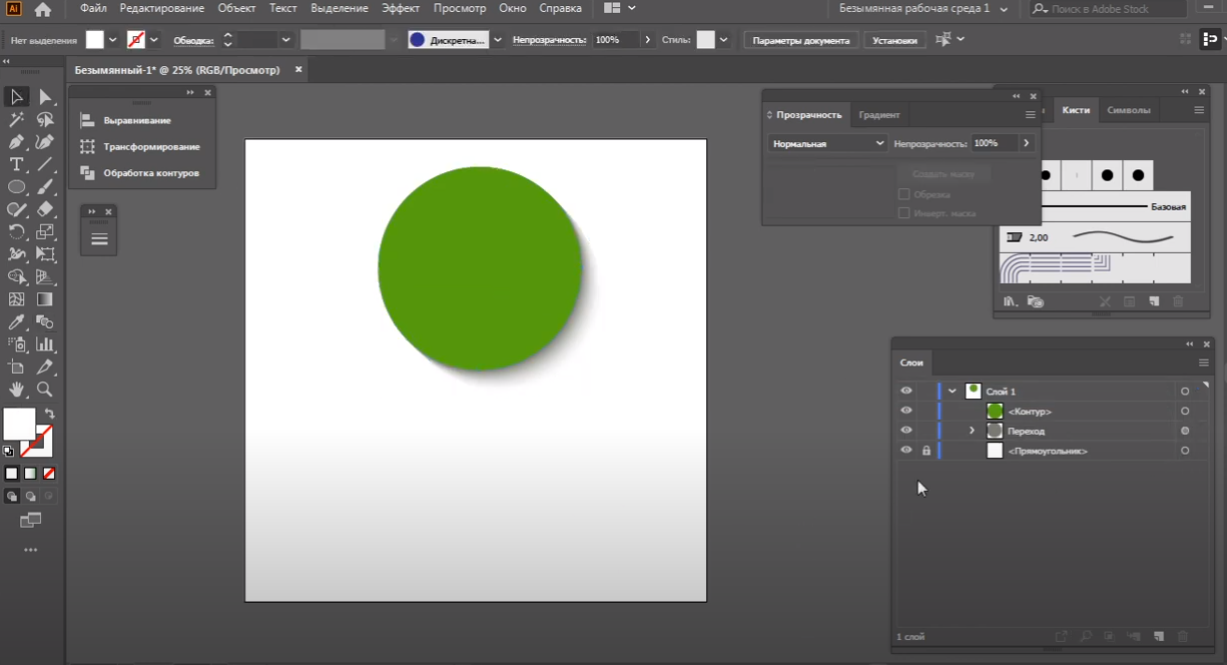Expand the Переход layer group
1227x665 pixels.
point(971,431)
